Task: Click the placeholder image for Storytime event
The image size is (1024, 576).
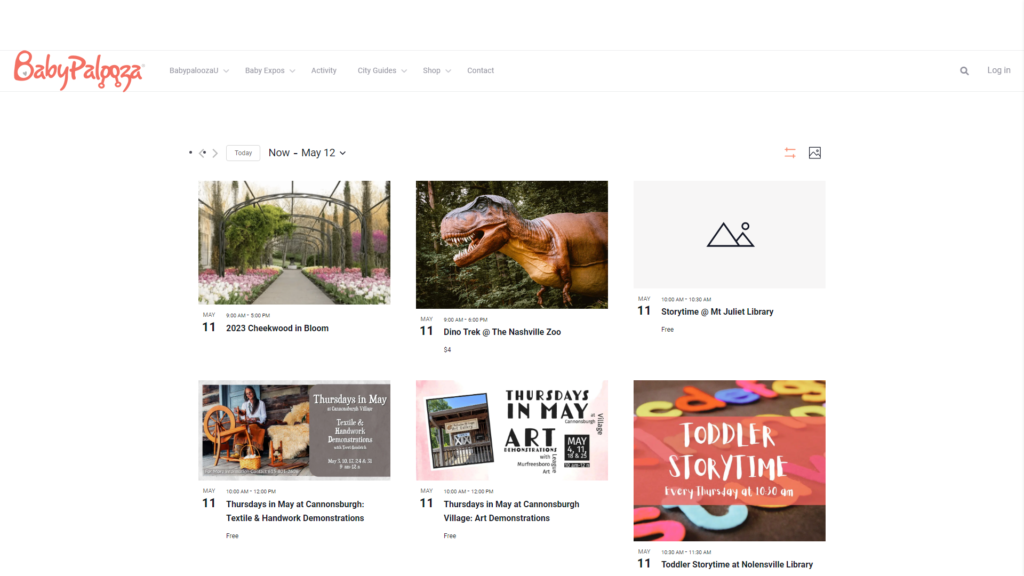Action: click(729, 234)
